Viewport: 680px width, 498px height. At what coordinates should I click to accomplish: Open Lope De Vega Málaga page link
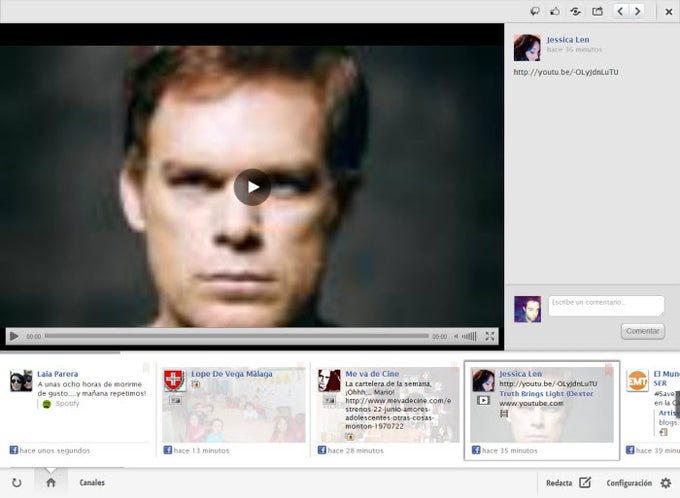[232, 374]
